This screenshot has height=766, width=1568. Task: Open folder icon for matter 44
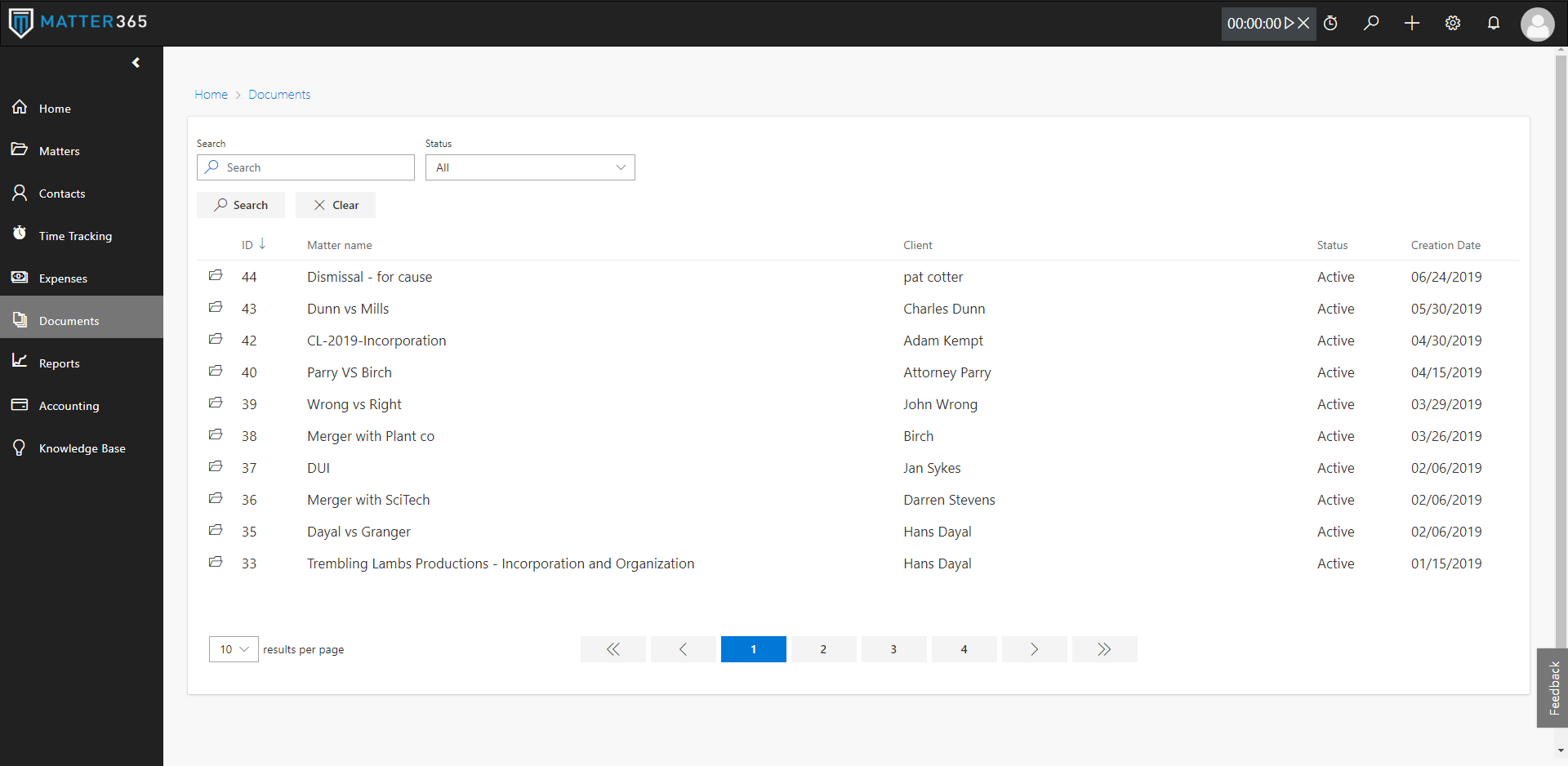[x=216, y=276]
